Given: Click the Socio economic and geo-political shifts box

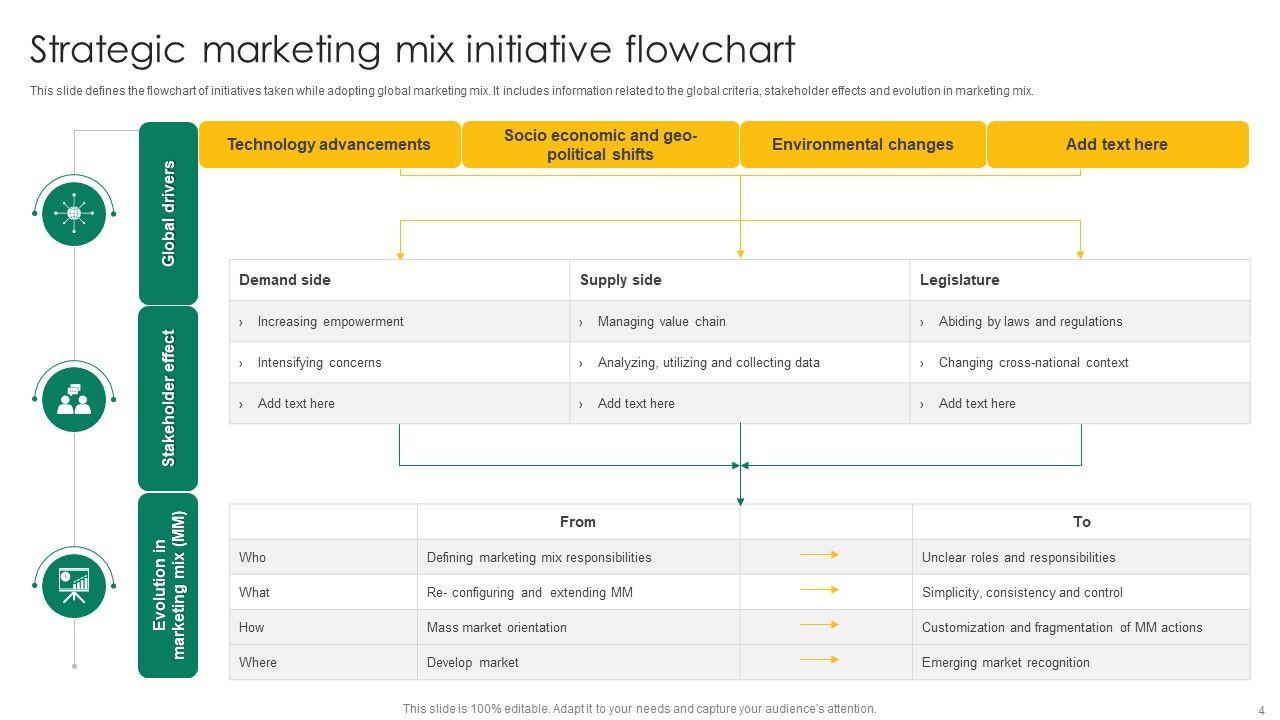Looking at the screenshot, I should (600, 144).
